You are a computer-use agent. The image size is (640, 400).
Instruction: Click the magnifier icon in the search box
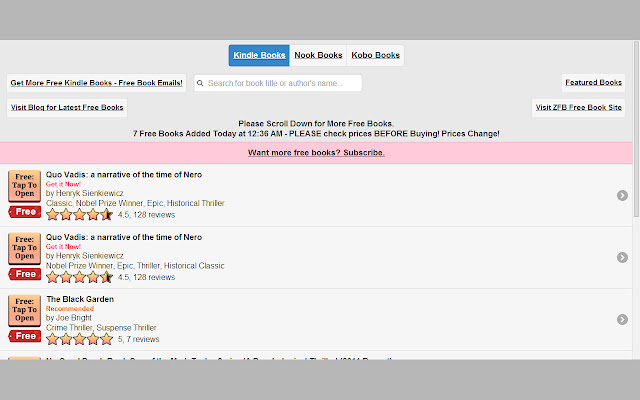click(200, 83)
